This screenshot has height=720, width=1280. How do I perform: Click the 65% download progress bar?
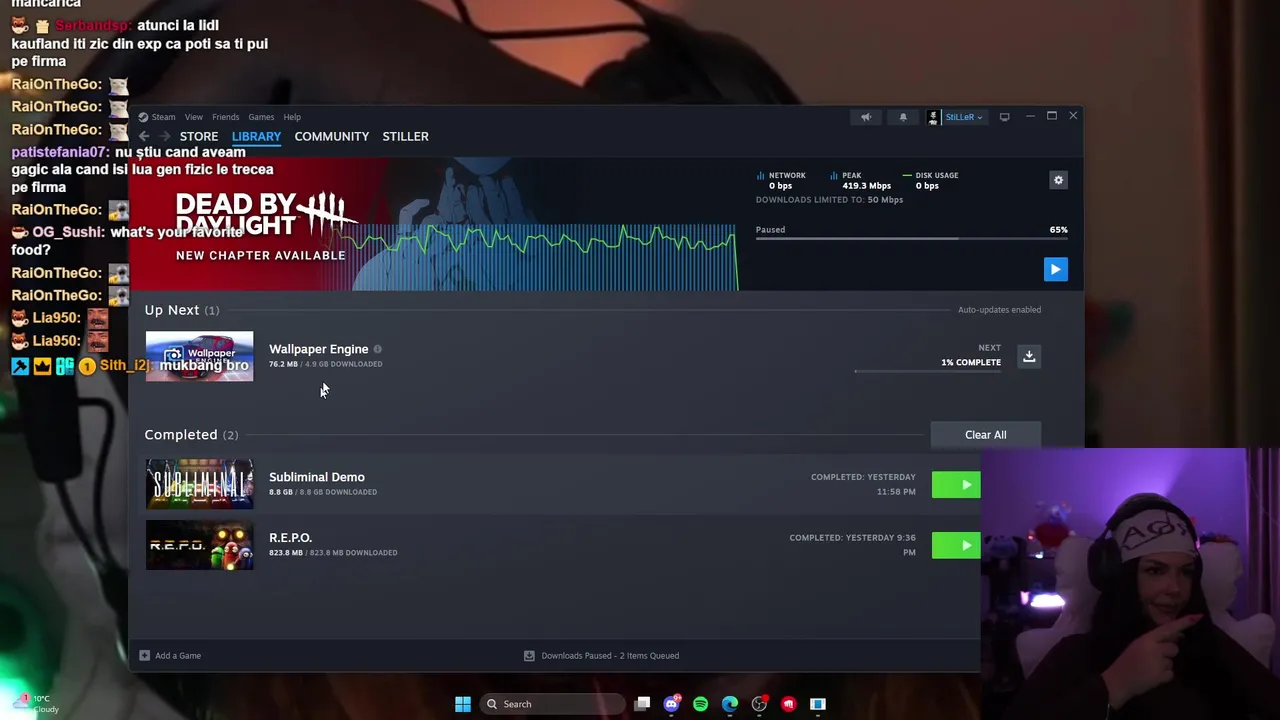[911, 239]
